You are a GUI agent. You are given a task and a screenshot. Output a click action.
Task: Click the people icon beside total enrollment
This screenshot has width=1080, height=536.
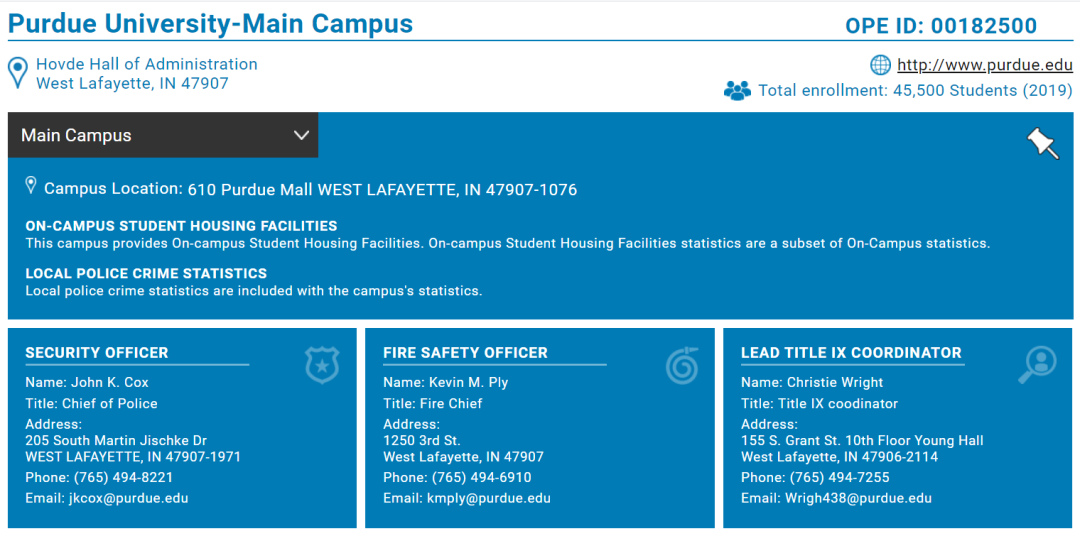737,91
